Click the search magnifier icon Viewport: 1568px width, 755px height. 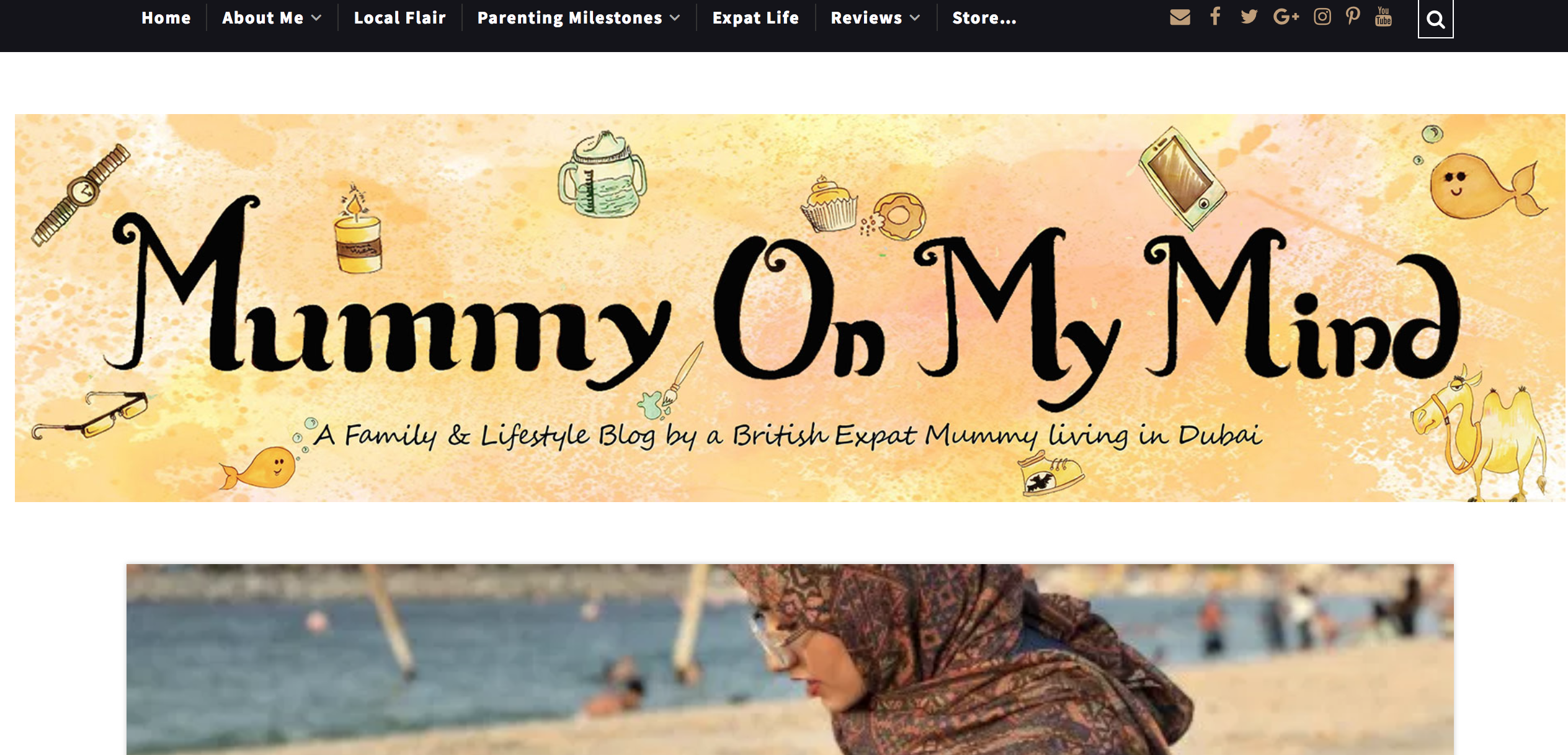click(1435, 19)
